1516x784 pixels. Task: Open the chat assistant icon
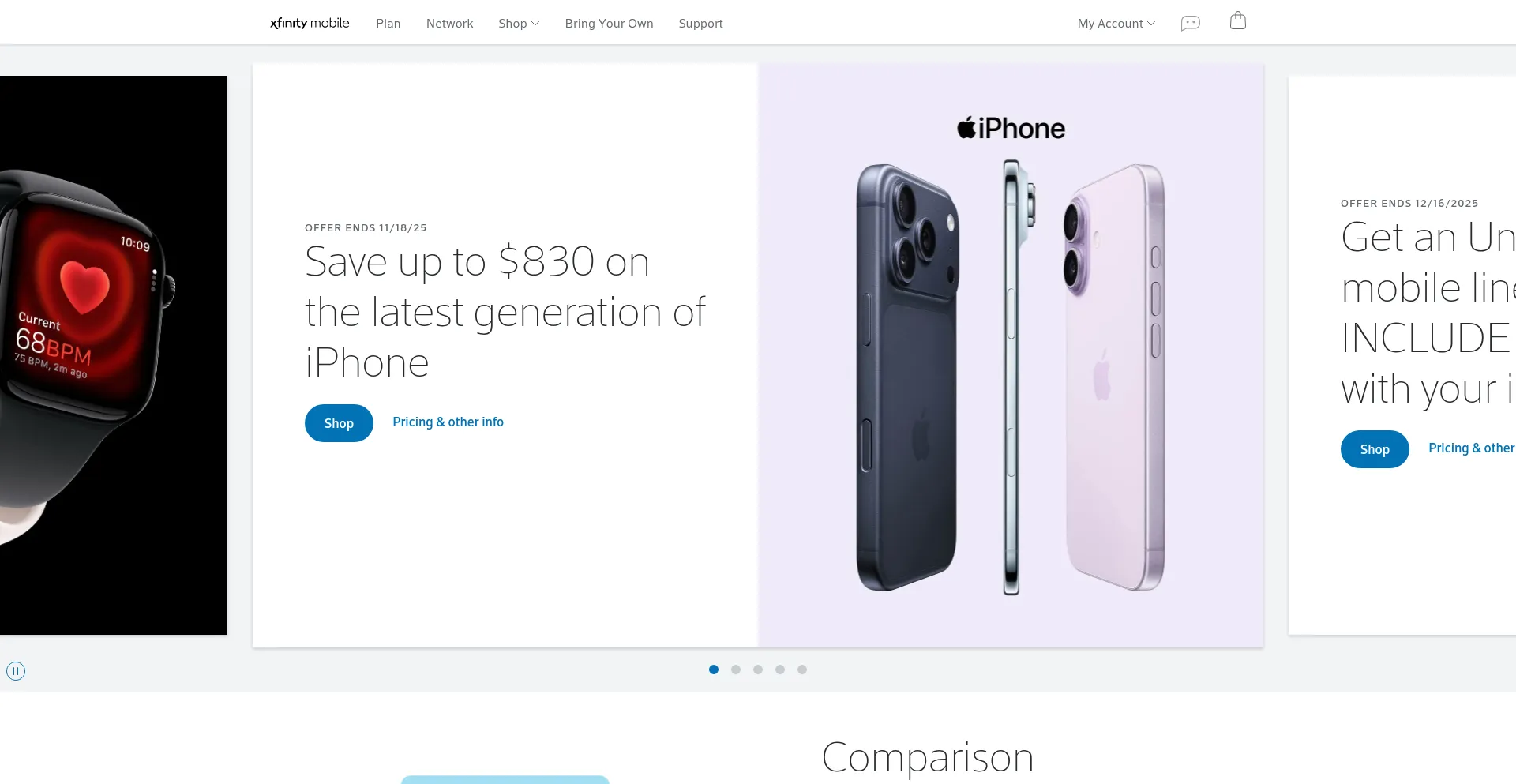pos(1190,24)
